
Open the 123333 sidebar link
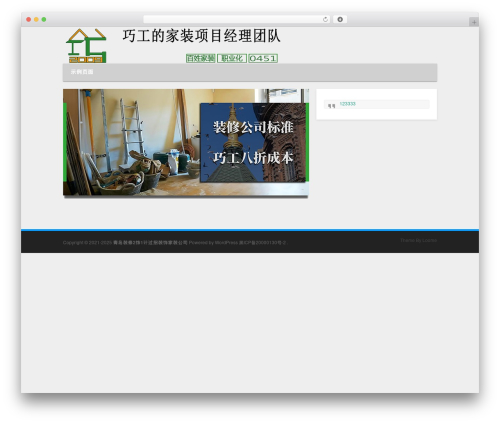[x=348, y=104]
